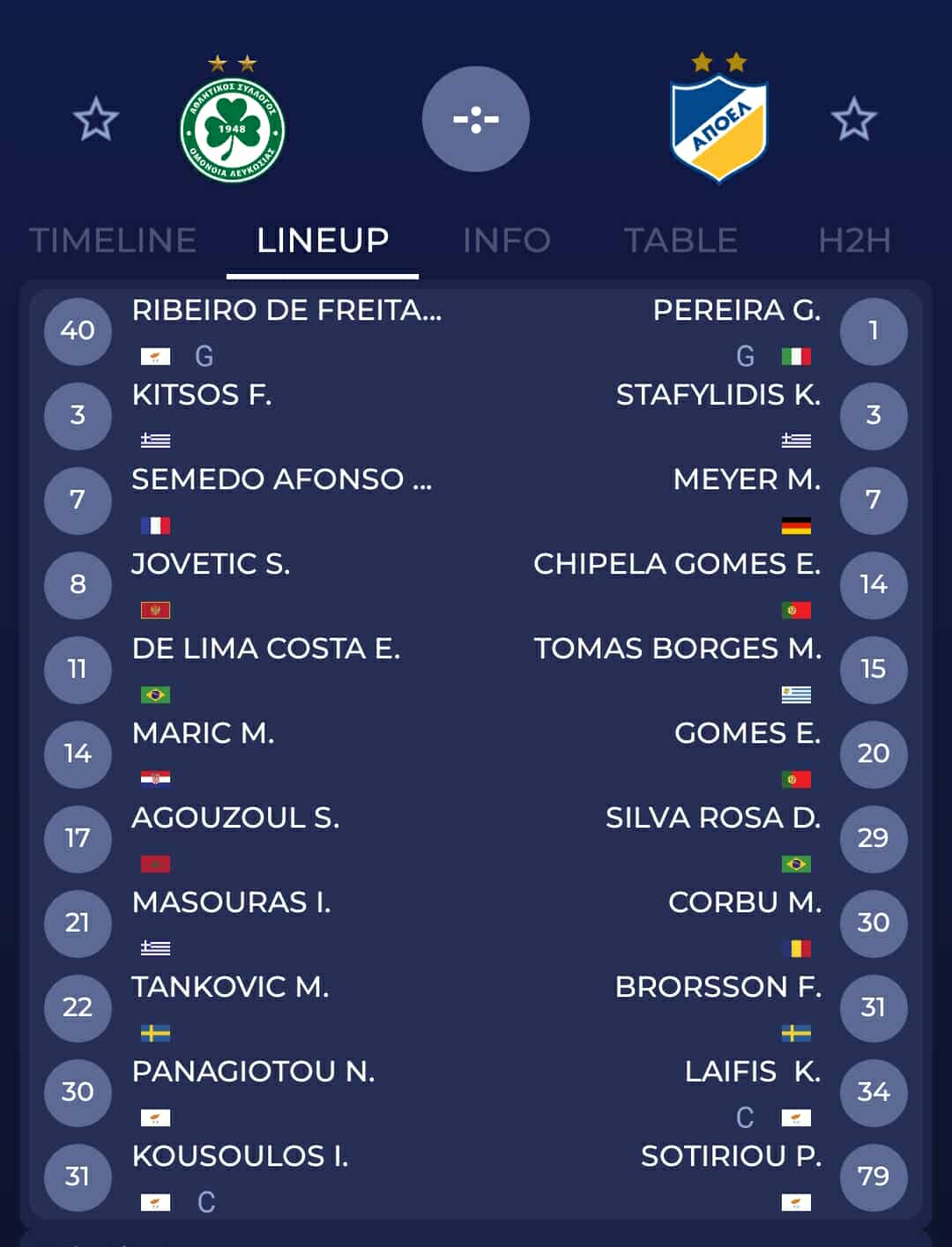This screenshot has width=952, height=1247.
Task: Click the German flag under Meyer M.
Action: pyautogui.click(x=796, y=526)
